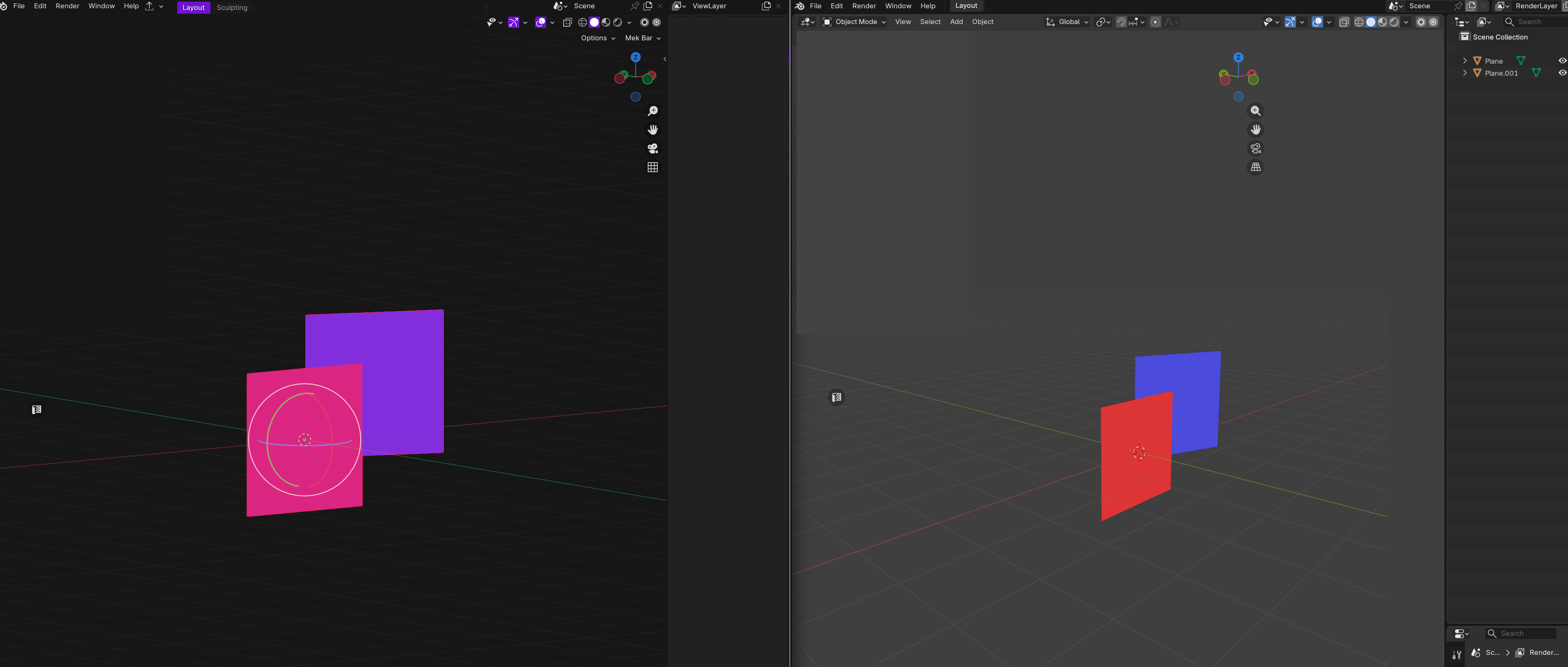This screenshot has height=667, width=1568.
Task: Select wireframe shading in left viewport header
Action: pyautogui.click(x=582, y=22)
